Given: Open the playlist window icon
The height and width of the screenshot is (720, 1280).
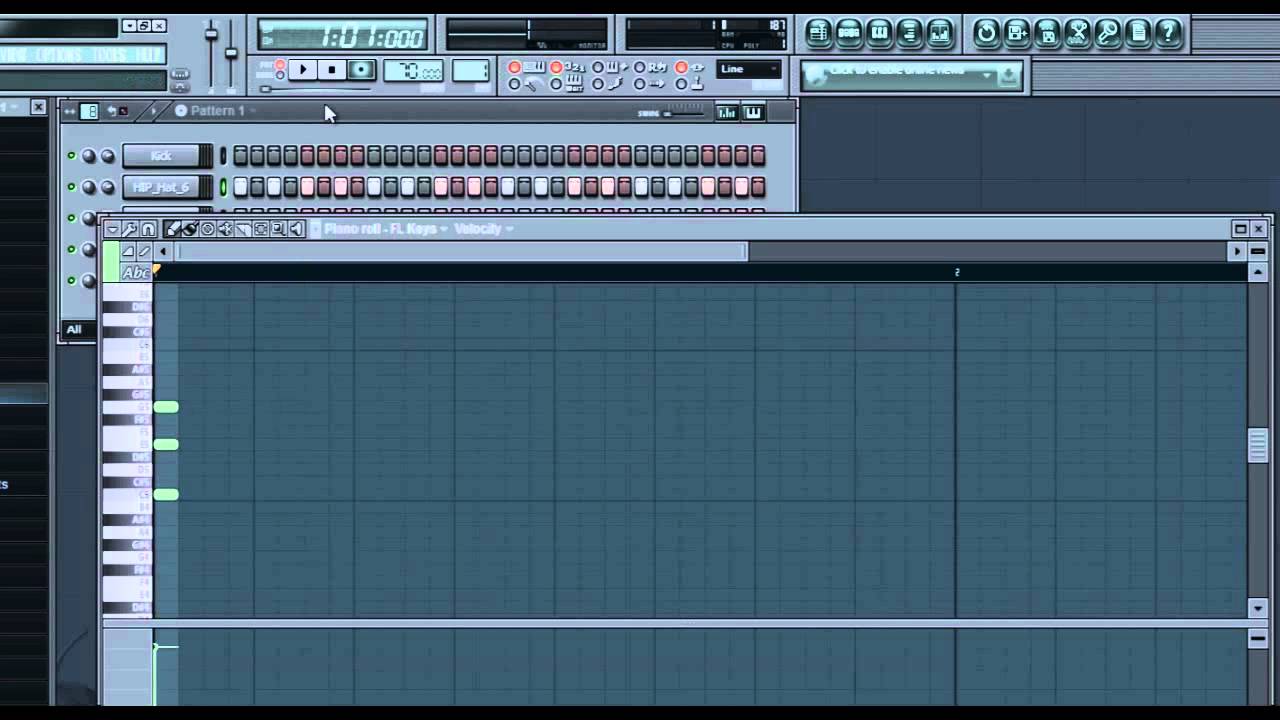Looking at the screenshot, I should tap(819, 33).
